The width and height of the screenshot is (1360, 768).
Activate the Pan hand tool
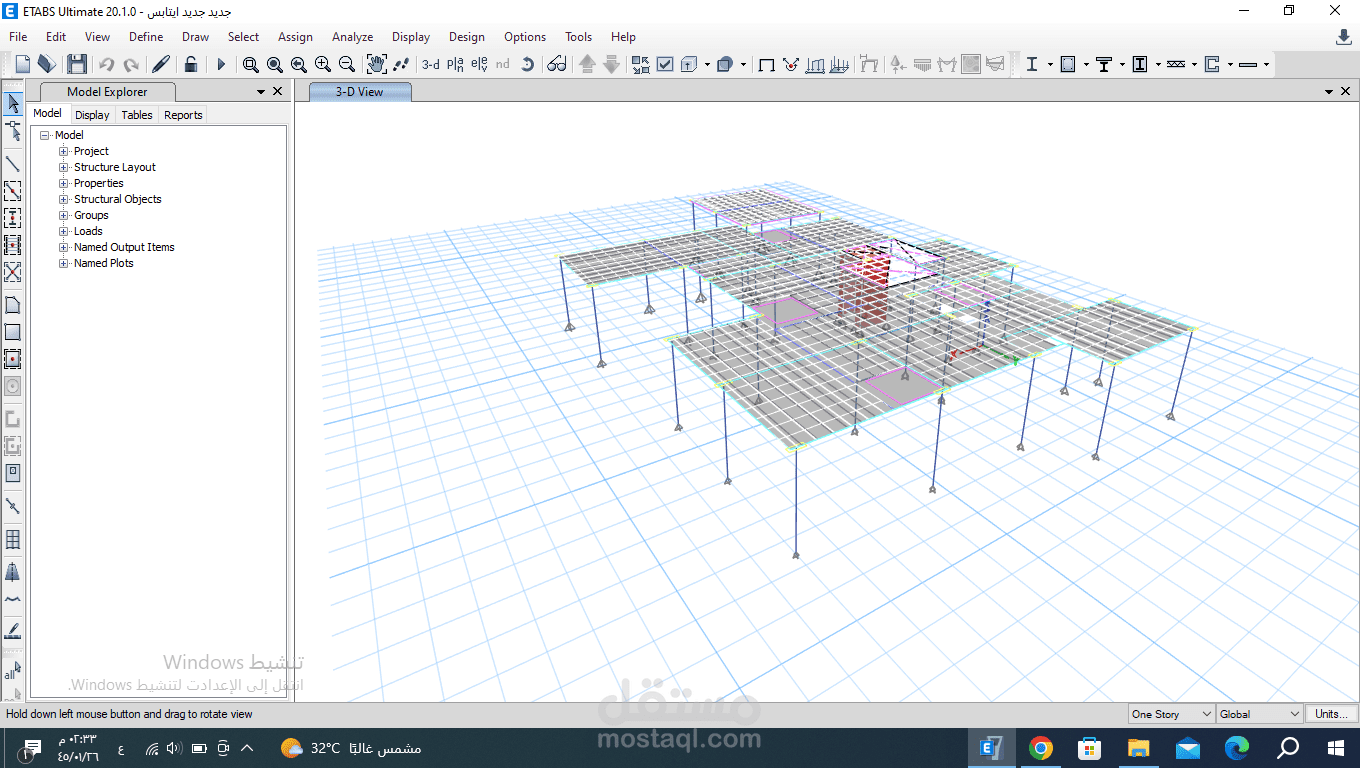pyautogui.click(x=376, y=64)
